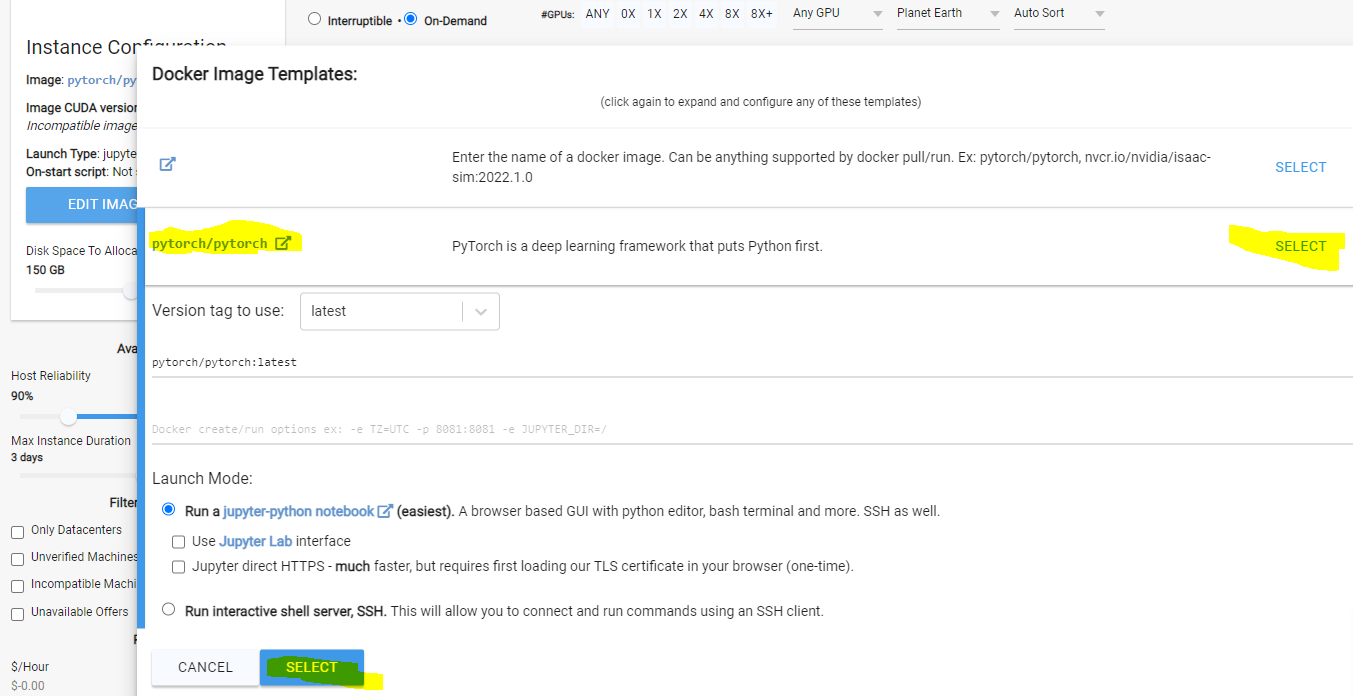The height and width of the screenshot is (696, 1353).
Task: Select 8X in GPU count filter
Action: tap(733, 14)
